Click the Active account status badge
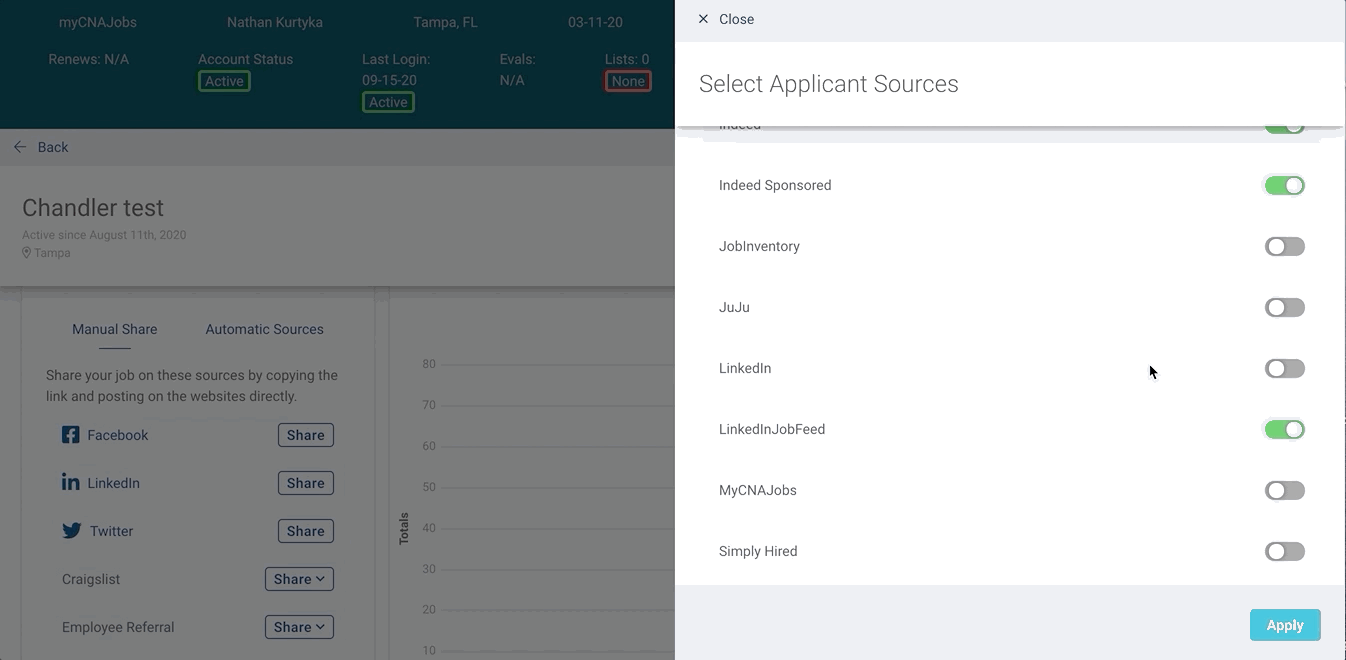The image size is (1346, 660). (x=224, y=81)
